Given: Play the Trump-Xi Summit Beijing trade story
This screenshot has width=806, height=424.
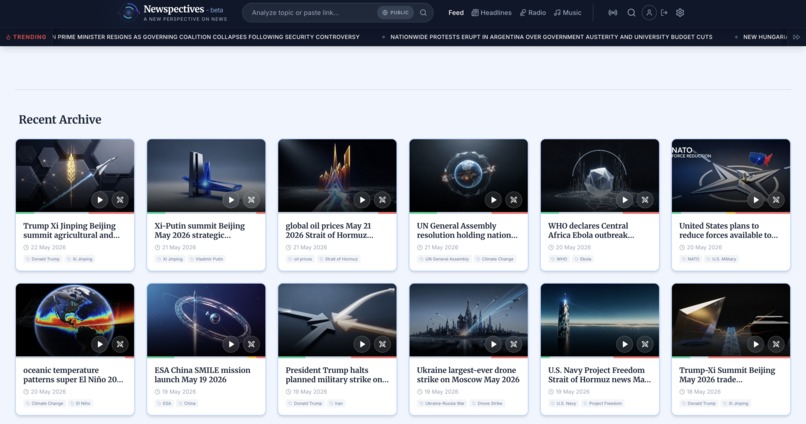Looking at the screenshot, I should (x=756, y=344).
